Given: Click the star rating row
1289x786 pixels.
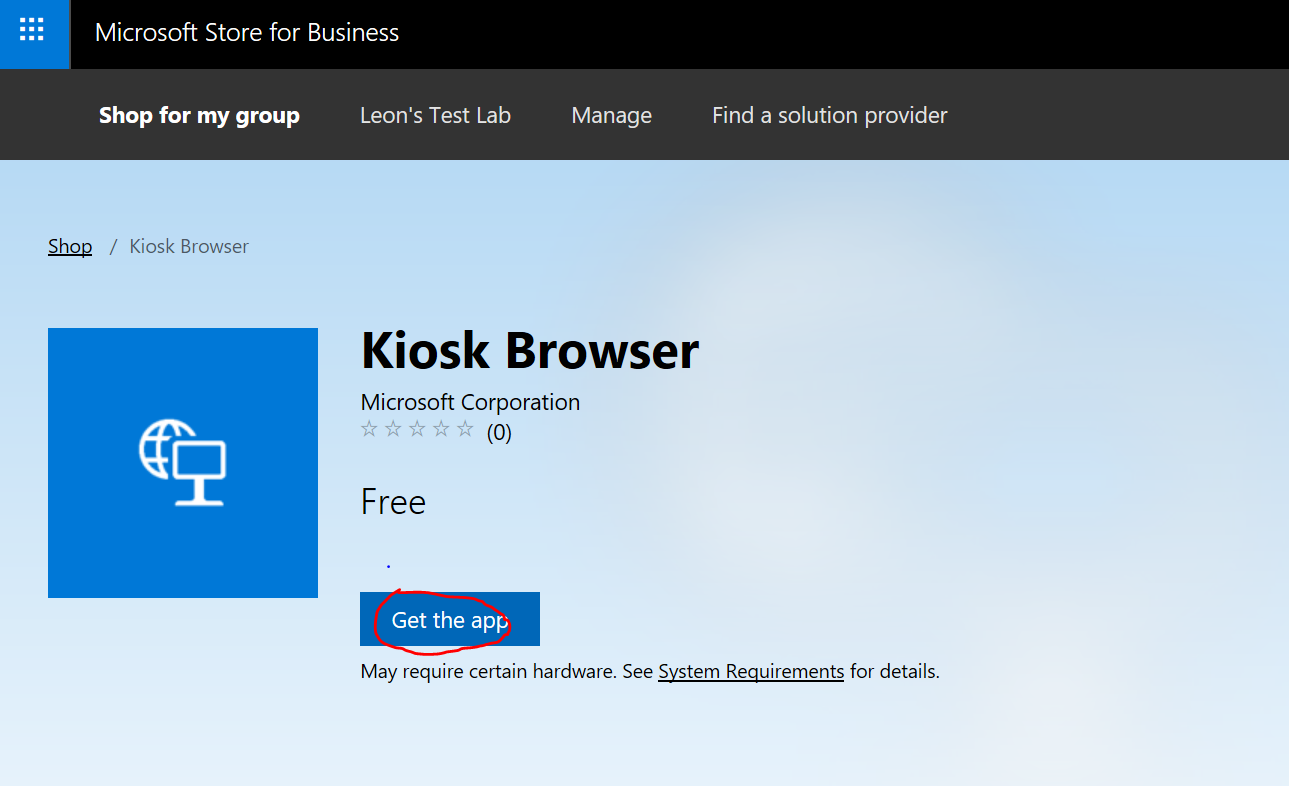Looking at the screenshot, I should [x=416, y=430].
